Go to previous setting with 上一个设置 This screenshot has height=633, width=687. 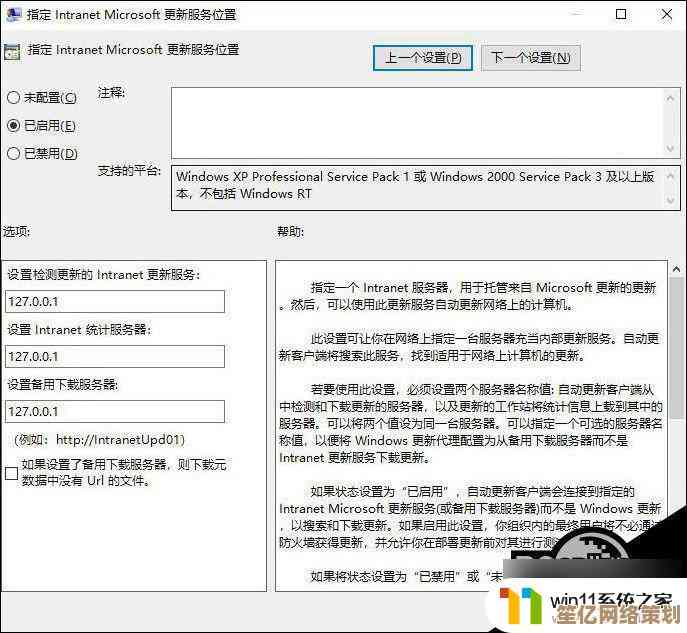[423, 58]
